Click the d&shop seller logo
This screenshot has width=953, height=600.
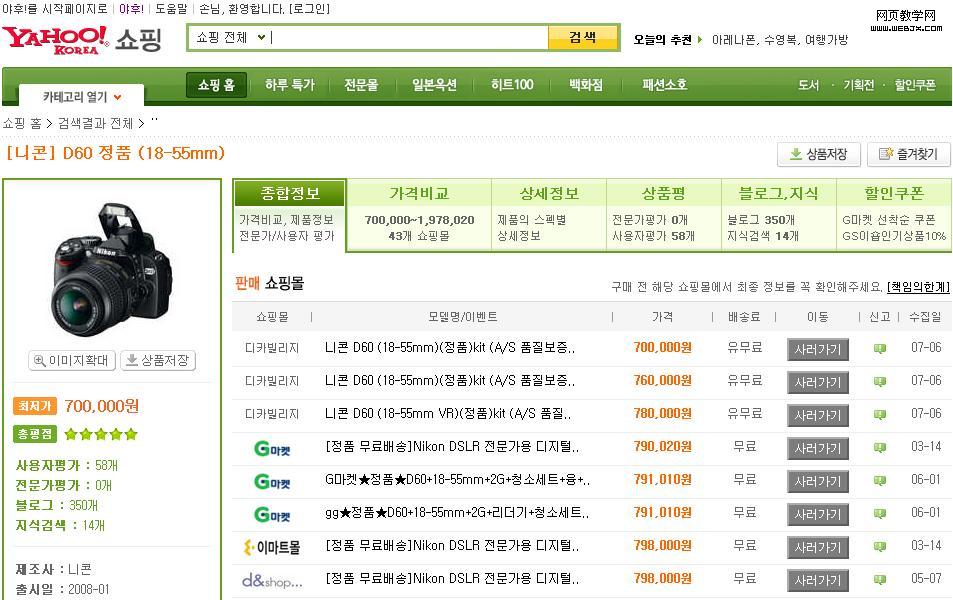point(271,580)
